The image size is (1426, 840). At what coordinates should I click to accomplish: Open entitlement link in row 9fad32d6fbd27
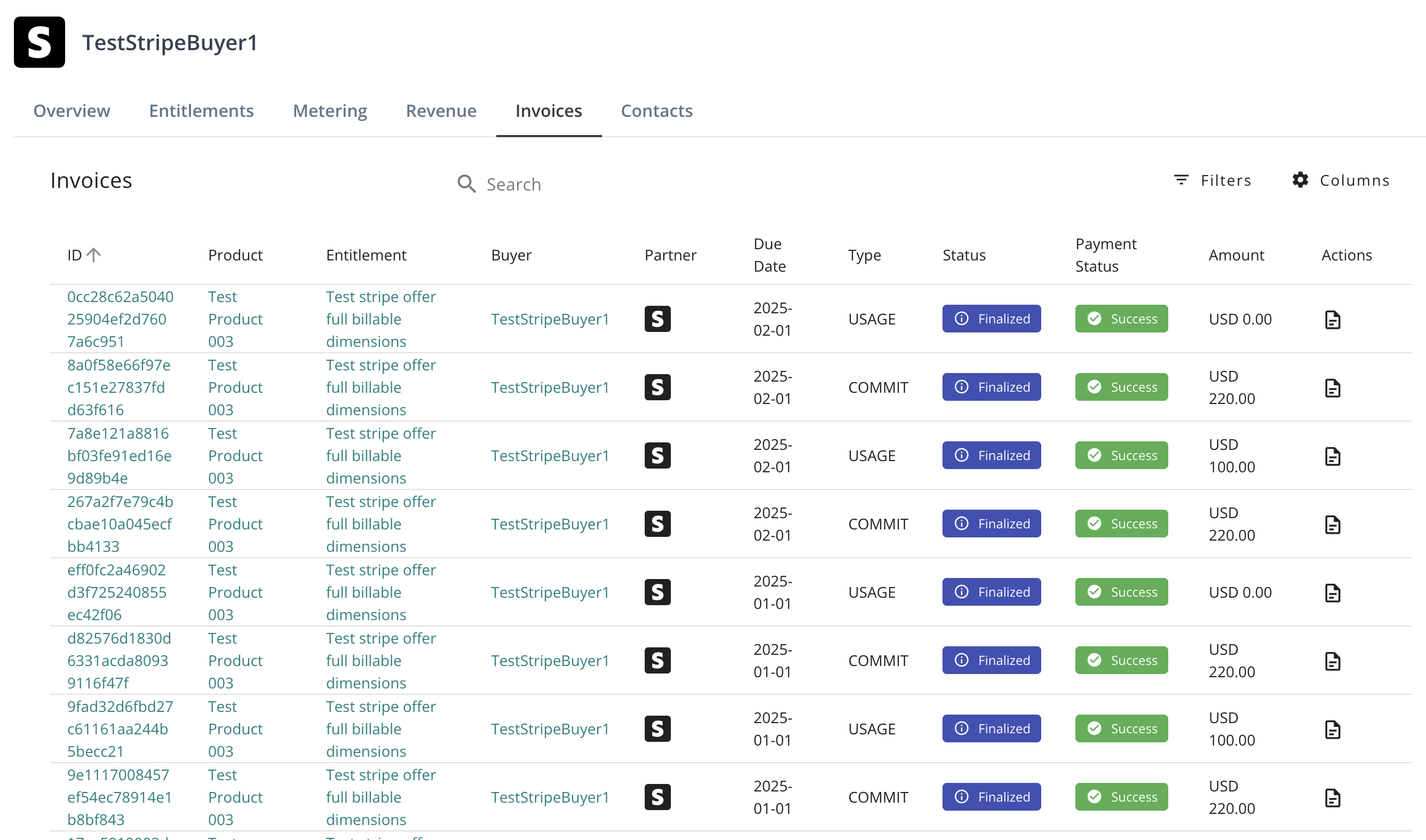coord(381,728)
